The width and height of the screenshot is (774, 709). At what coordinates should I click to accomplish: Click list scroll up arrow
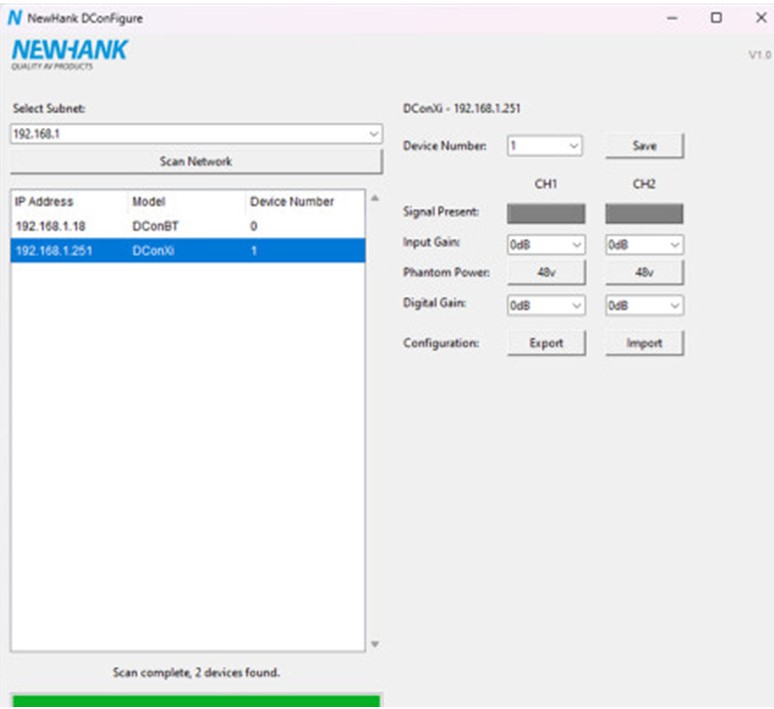pos(375,198)
